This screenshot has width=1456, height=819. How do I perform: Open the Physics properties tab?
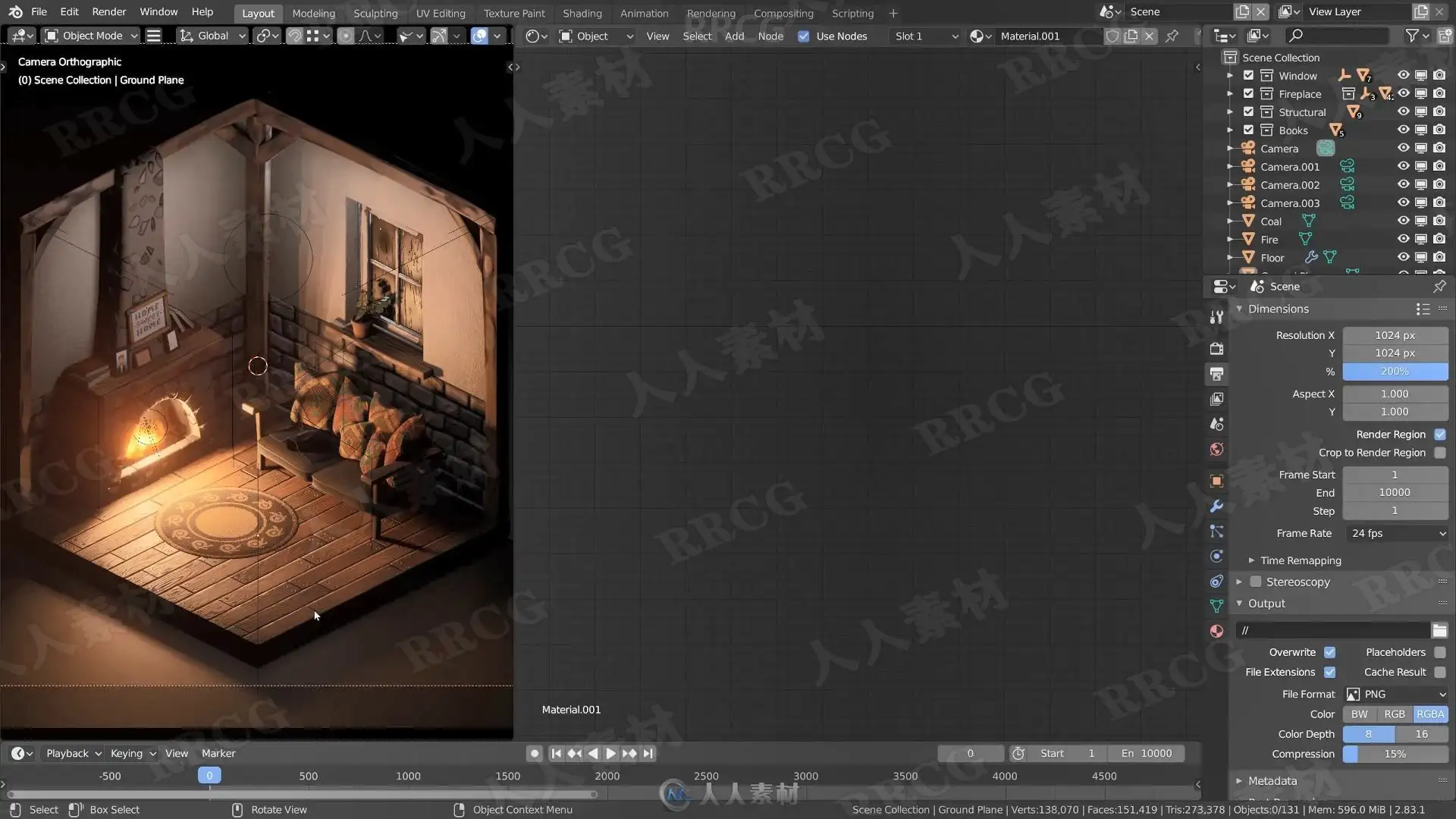pyautogui.click(x=1216, y=556)
